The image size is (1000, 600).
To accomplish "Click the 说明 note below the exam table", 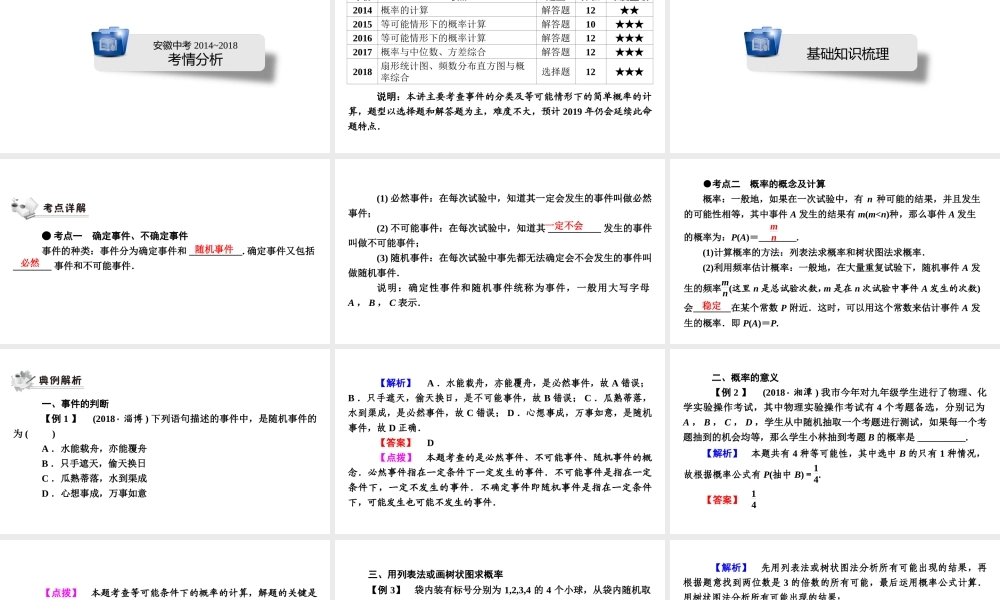I will coord(500,111).
